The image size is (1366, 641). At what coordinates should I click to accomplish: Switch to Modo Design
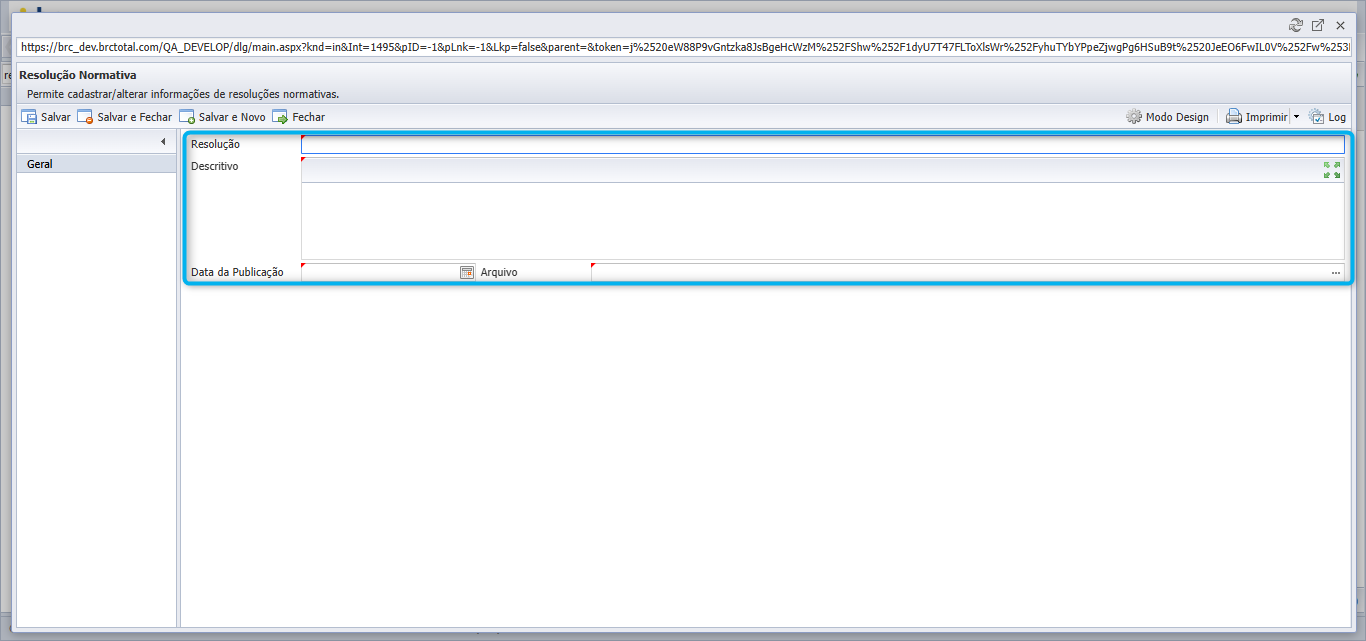(1167, 117)
